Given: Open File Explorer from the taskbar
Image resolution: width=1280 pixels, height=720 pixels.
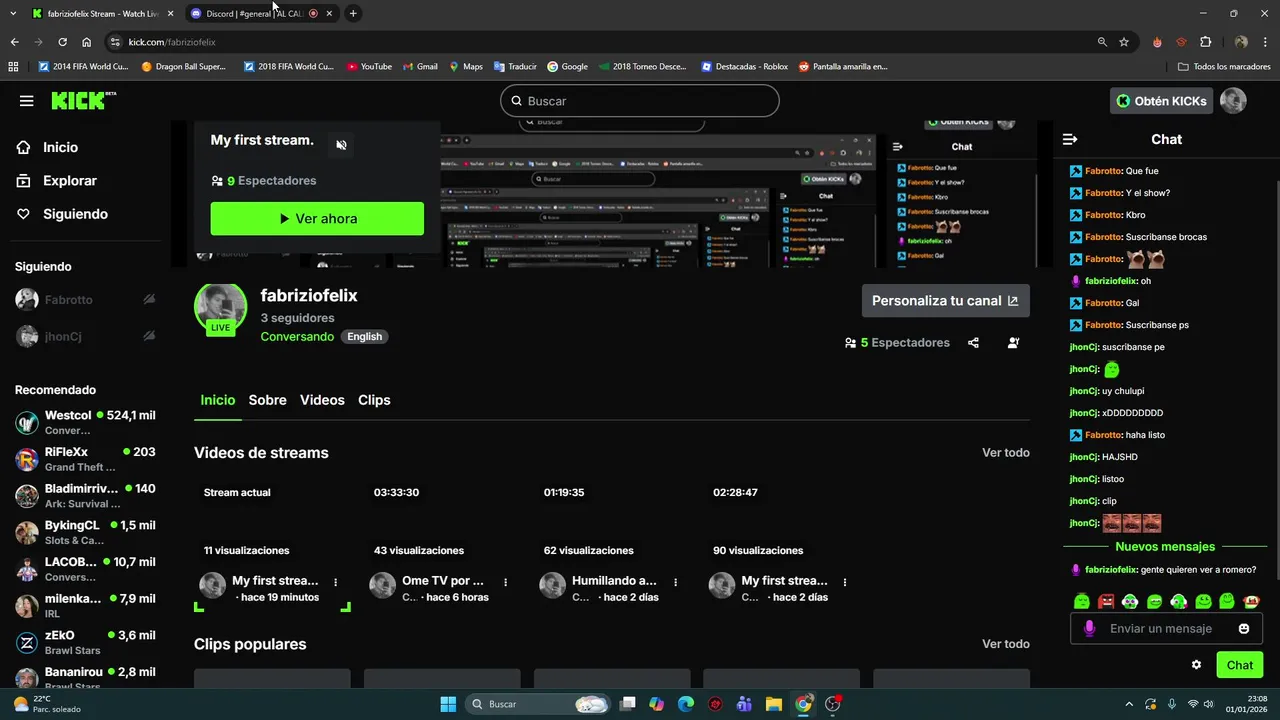Looking at the screenshot, I should pos(774,704).
